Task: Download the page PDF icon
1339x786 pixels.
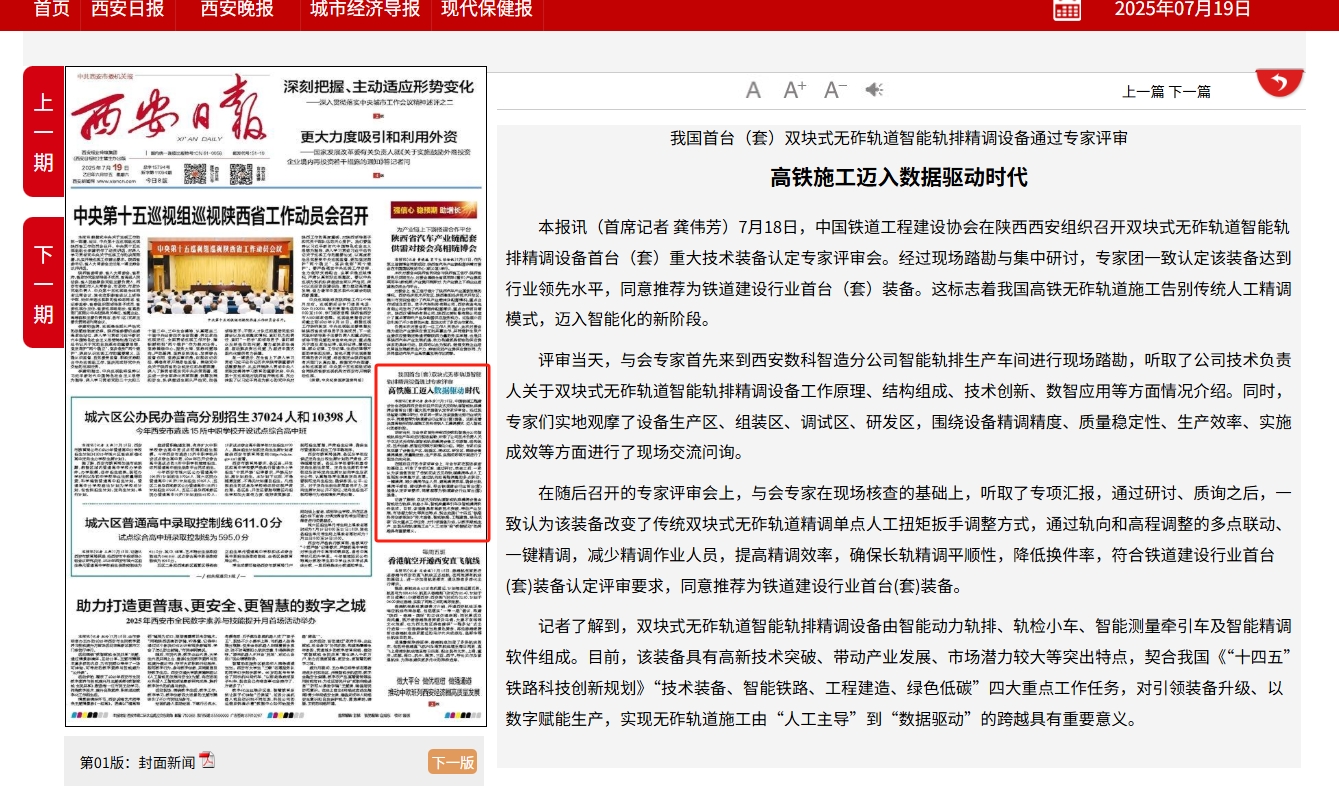Action: point(208,760)
